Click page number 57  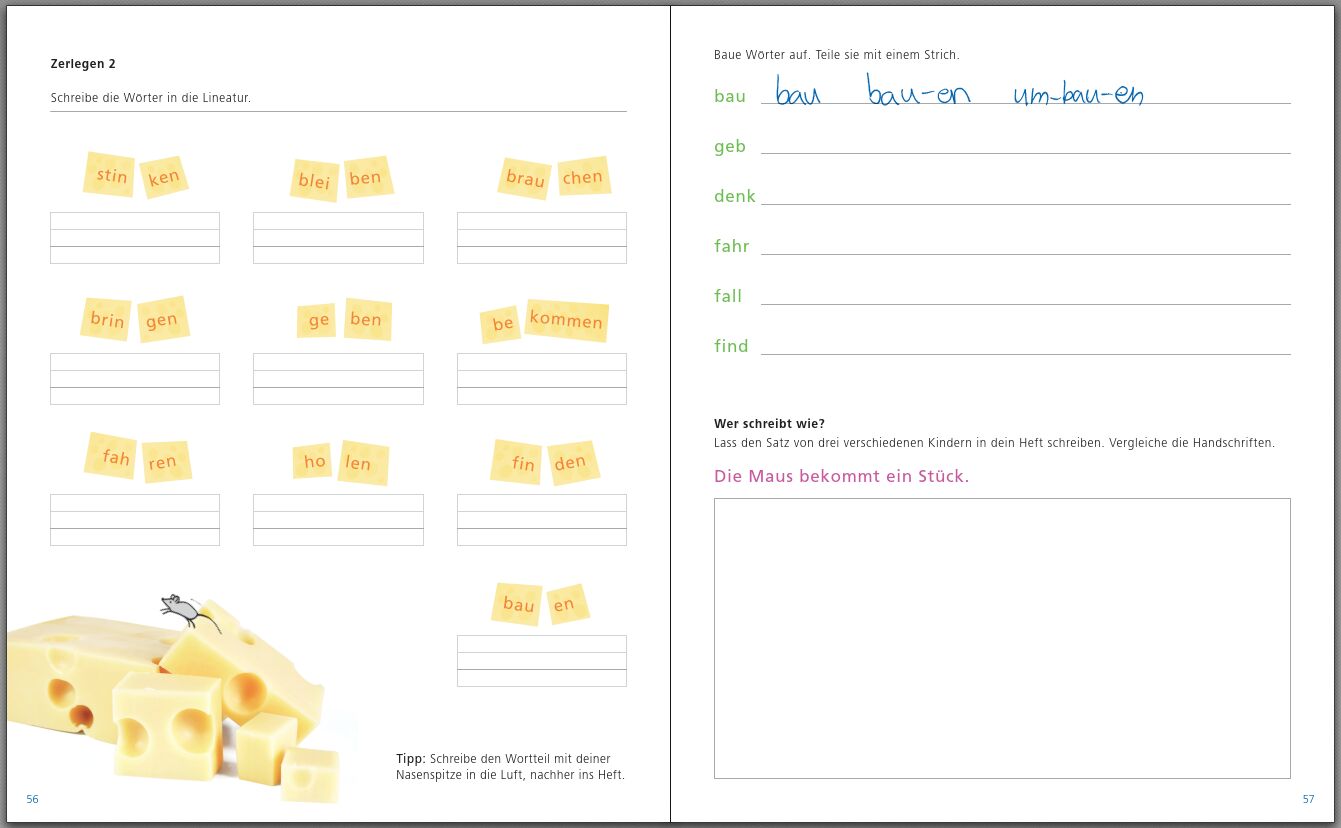click(x=1308, y=799)
